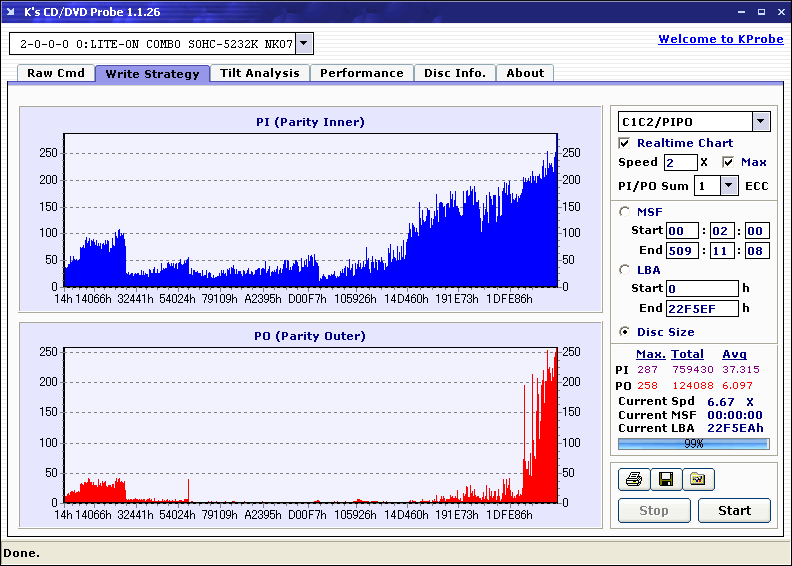Image resolution: width=792 pixels, height=566 pixels.
Task: Click the open folder chart icon
Action: click(x=698, y=479)
